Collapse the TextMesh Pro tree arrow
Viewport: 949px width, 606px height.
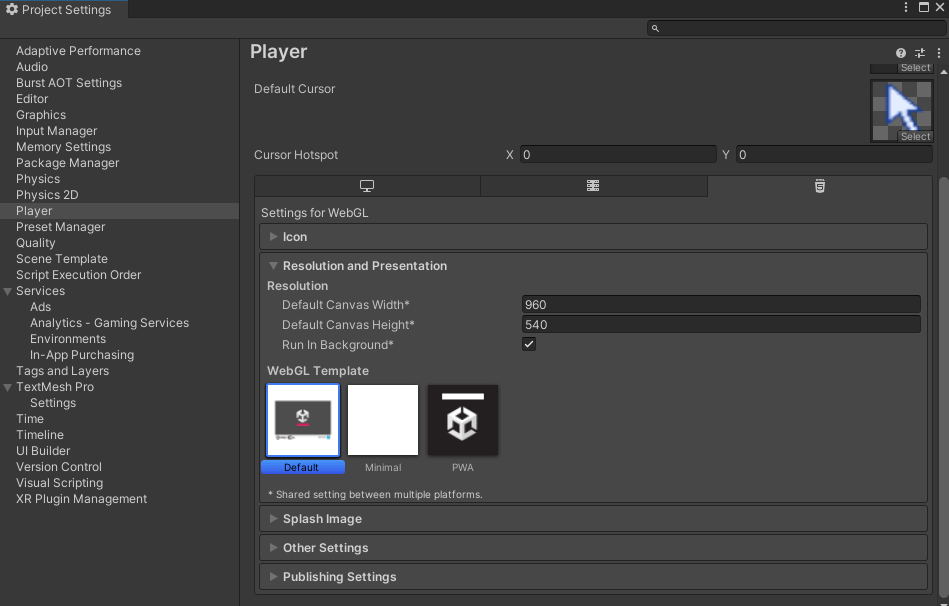pos(8,387)
